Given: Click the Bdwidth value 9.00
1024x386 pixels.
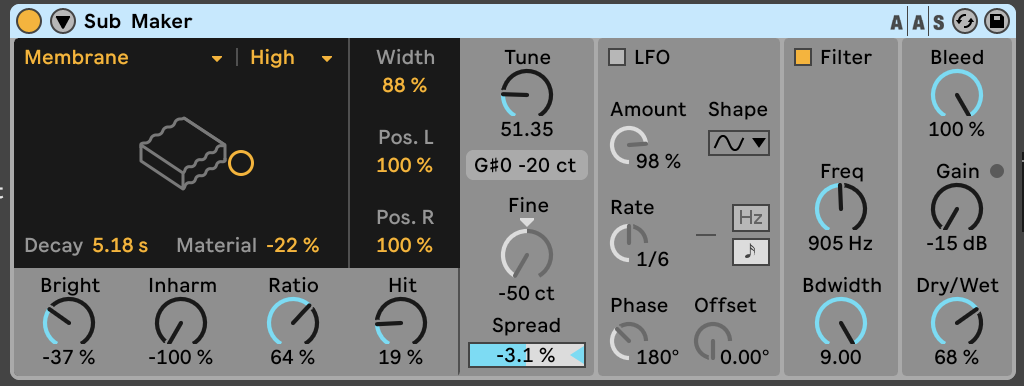Looking at the screenshot, I should (x=840, y=358).
